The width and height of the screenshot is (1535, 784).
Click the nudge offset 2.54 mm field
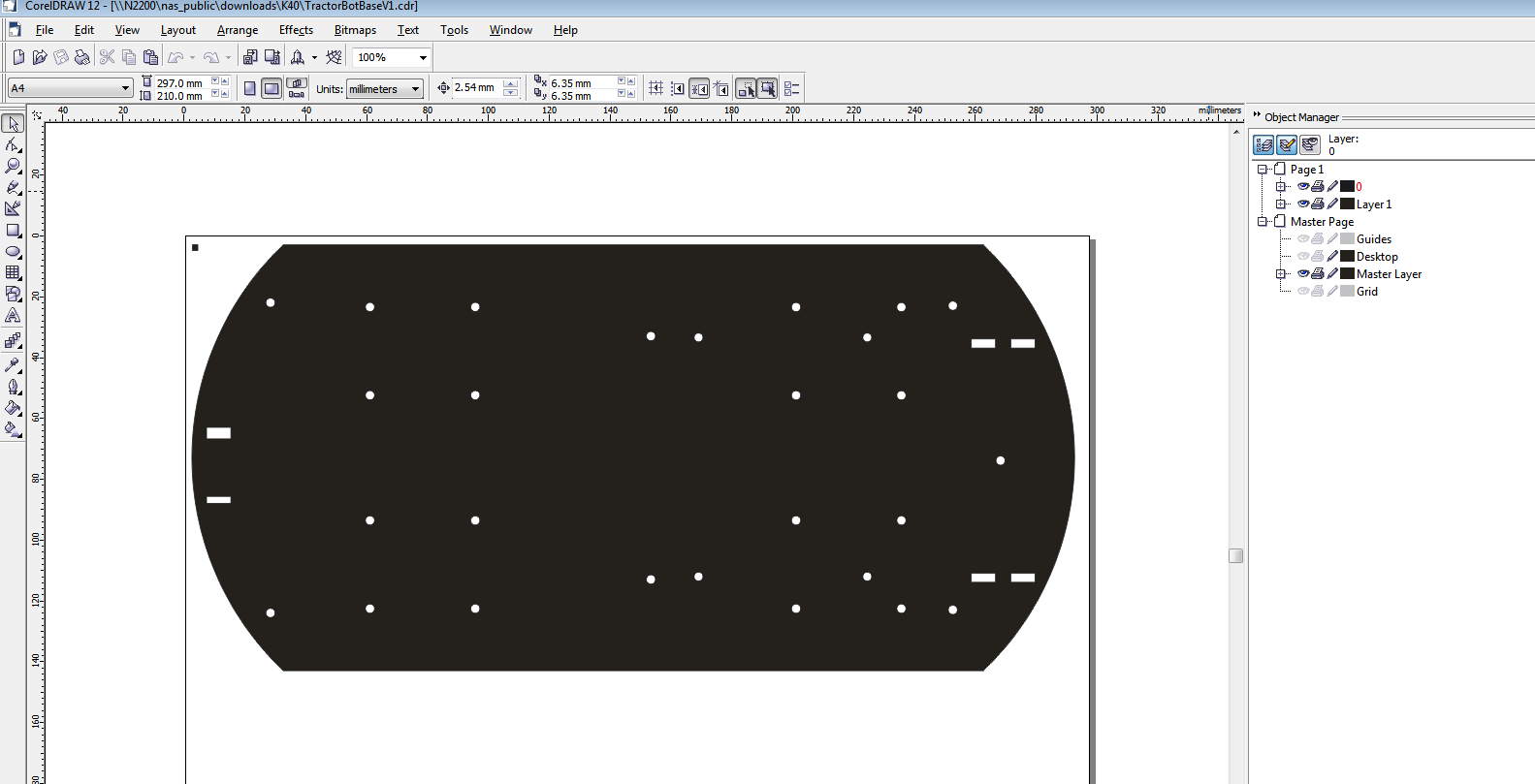pos(477,88)
